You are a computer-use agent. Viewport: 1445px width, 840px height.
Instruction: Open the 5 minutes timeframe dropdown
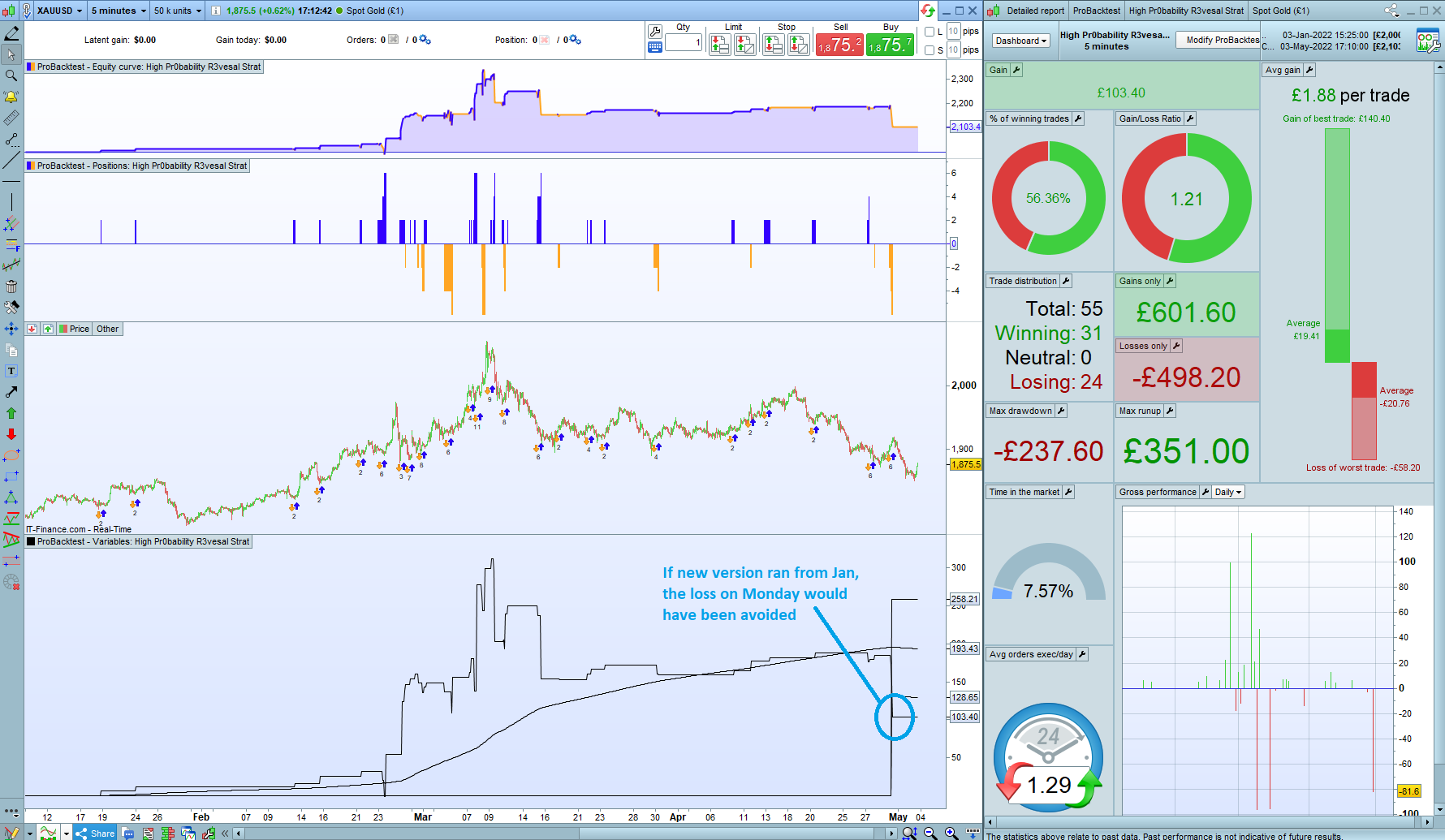tap(119, 11)
